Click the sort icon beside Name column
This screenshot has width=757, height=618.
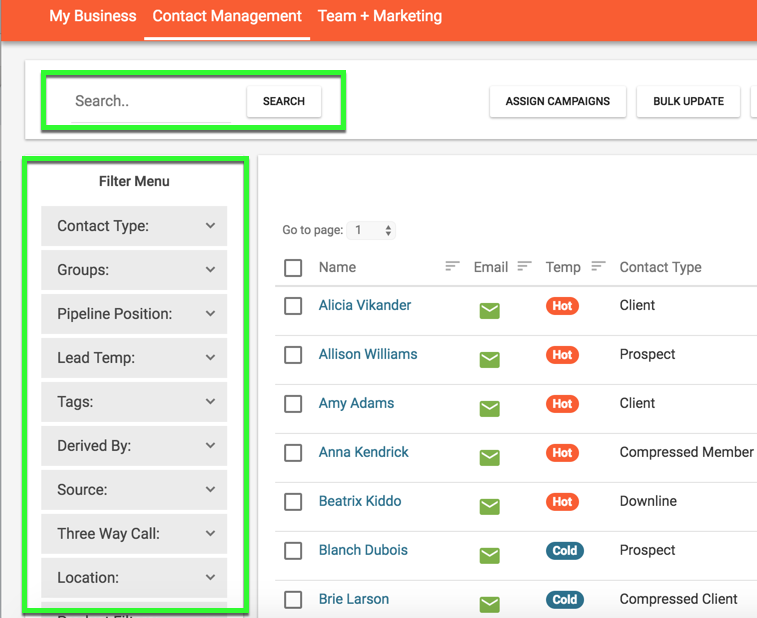[x=452, y=267]
